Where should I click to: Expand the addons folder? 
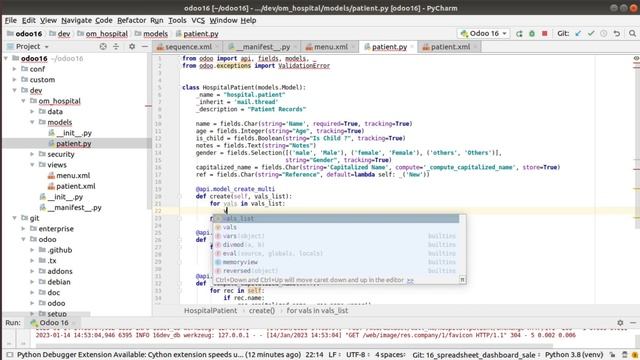click(x=32, y=271)
